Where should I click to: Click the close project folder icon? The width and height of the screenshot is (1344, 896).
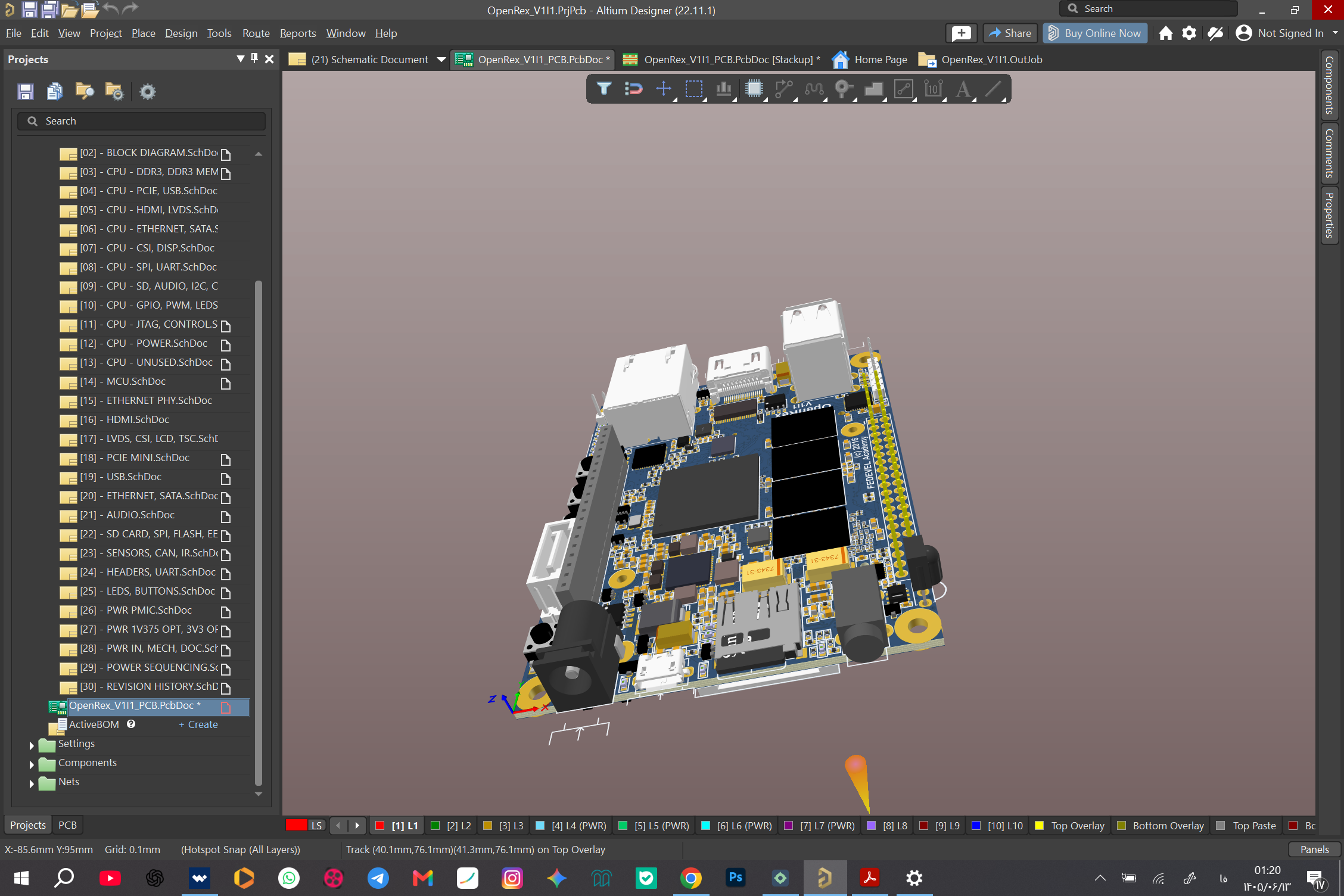pyautogui.click(x=114, y=91)
